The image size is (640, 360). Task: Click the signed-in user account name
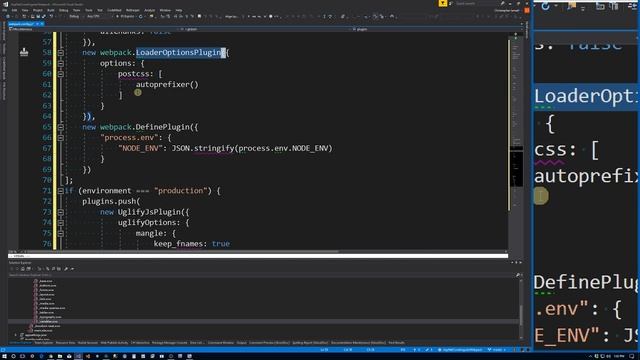[507, 11]
